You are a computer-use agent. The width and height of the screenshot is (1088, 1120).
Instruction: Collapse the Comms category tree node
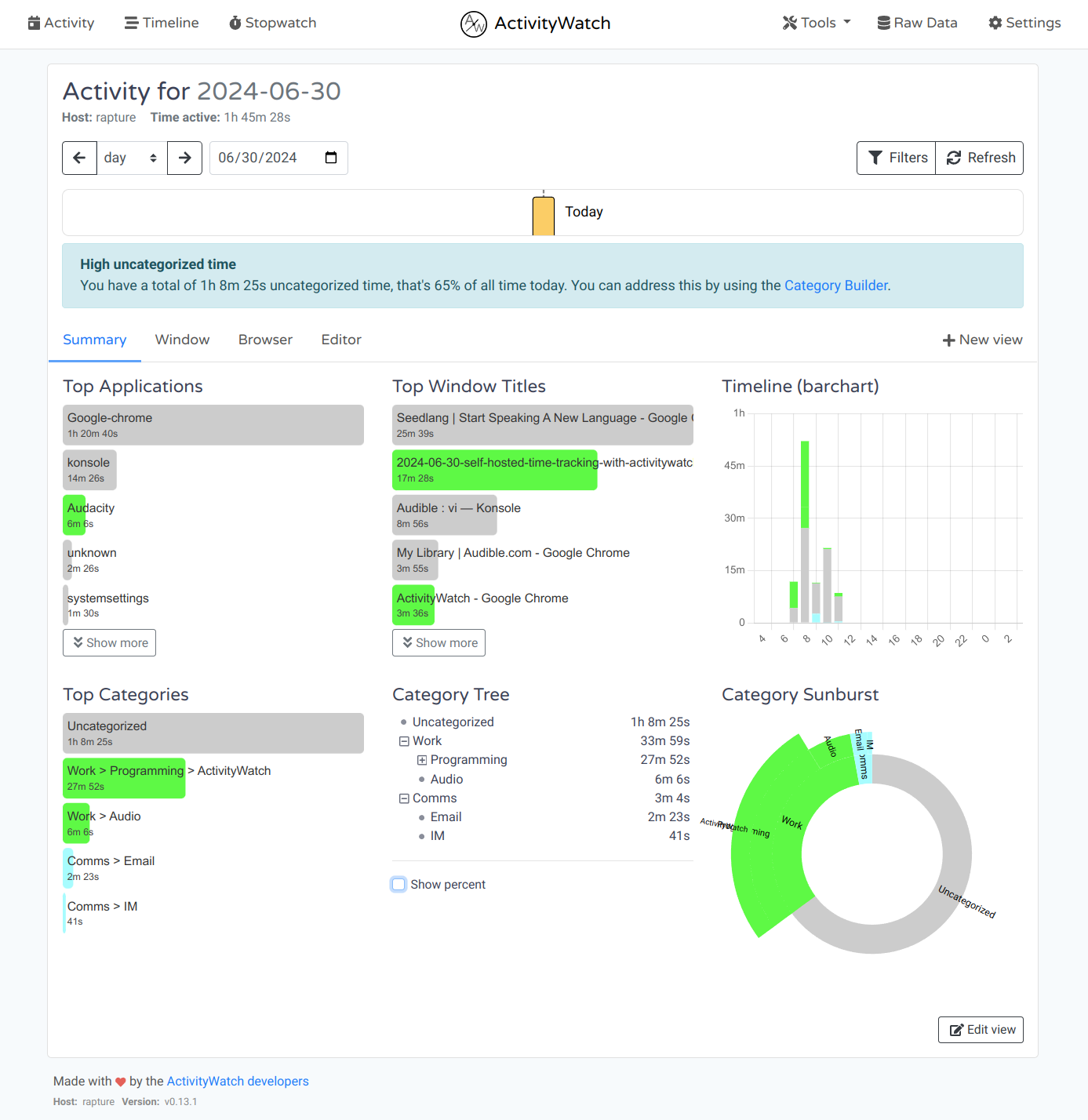click(x=404, y=798)
